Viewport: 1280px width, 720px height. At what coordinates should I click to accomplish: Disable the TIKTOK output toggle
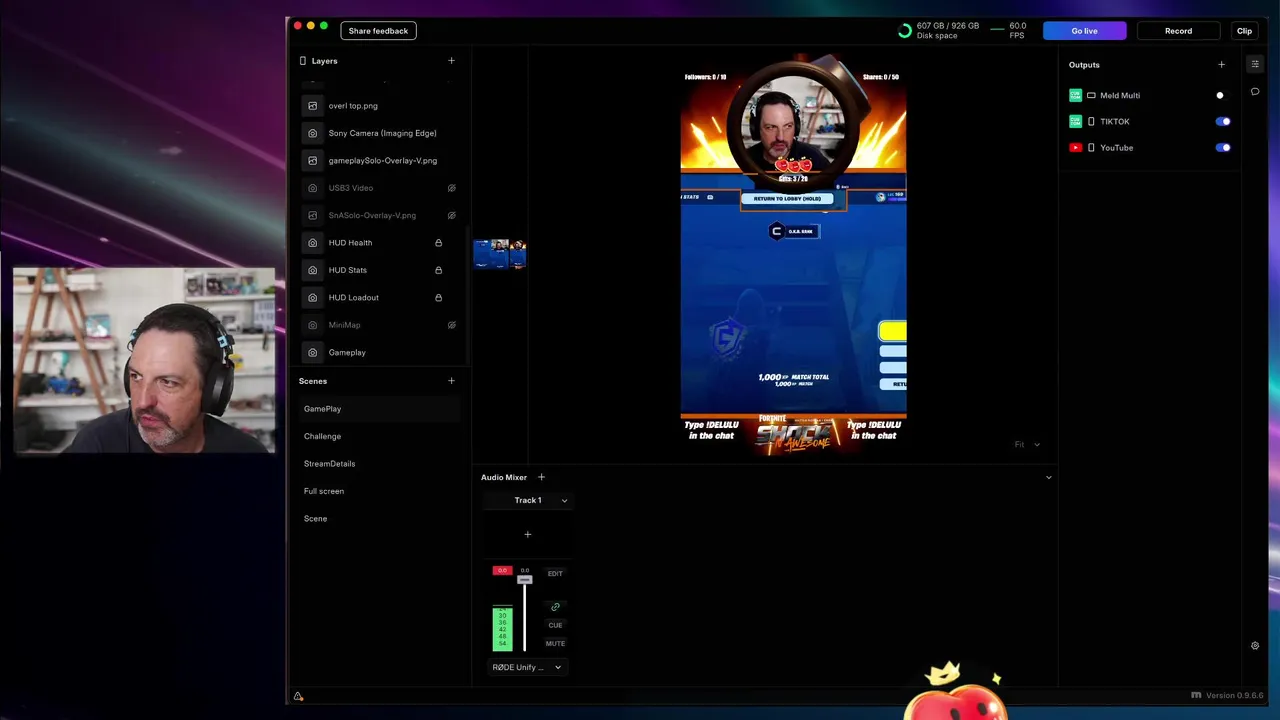pyautogui.click(x=1223, y=122)
